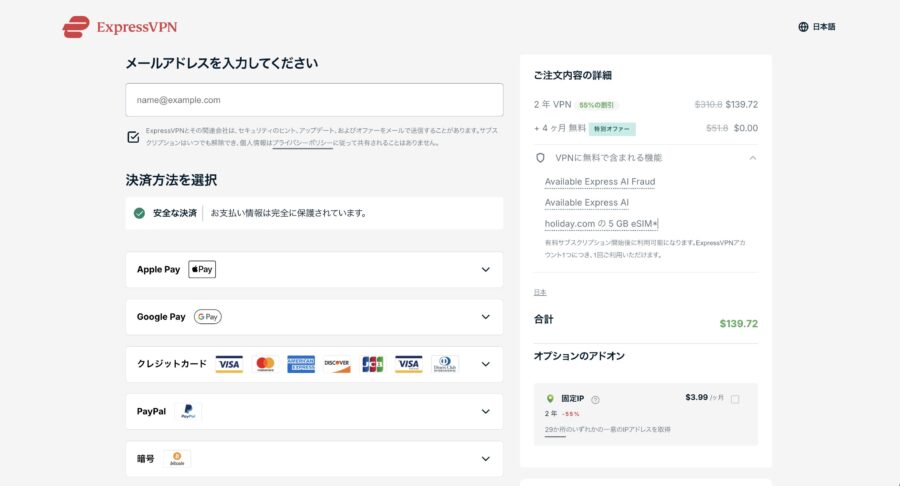Screen dimensions: 900x486
Task: Click the Discover card logo
Action: coord(337,364)
